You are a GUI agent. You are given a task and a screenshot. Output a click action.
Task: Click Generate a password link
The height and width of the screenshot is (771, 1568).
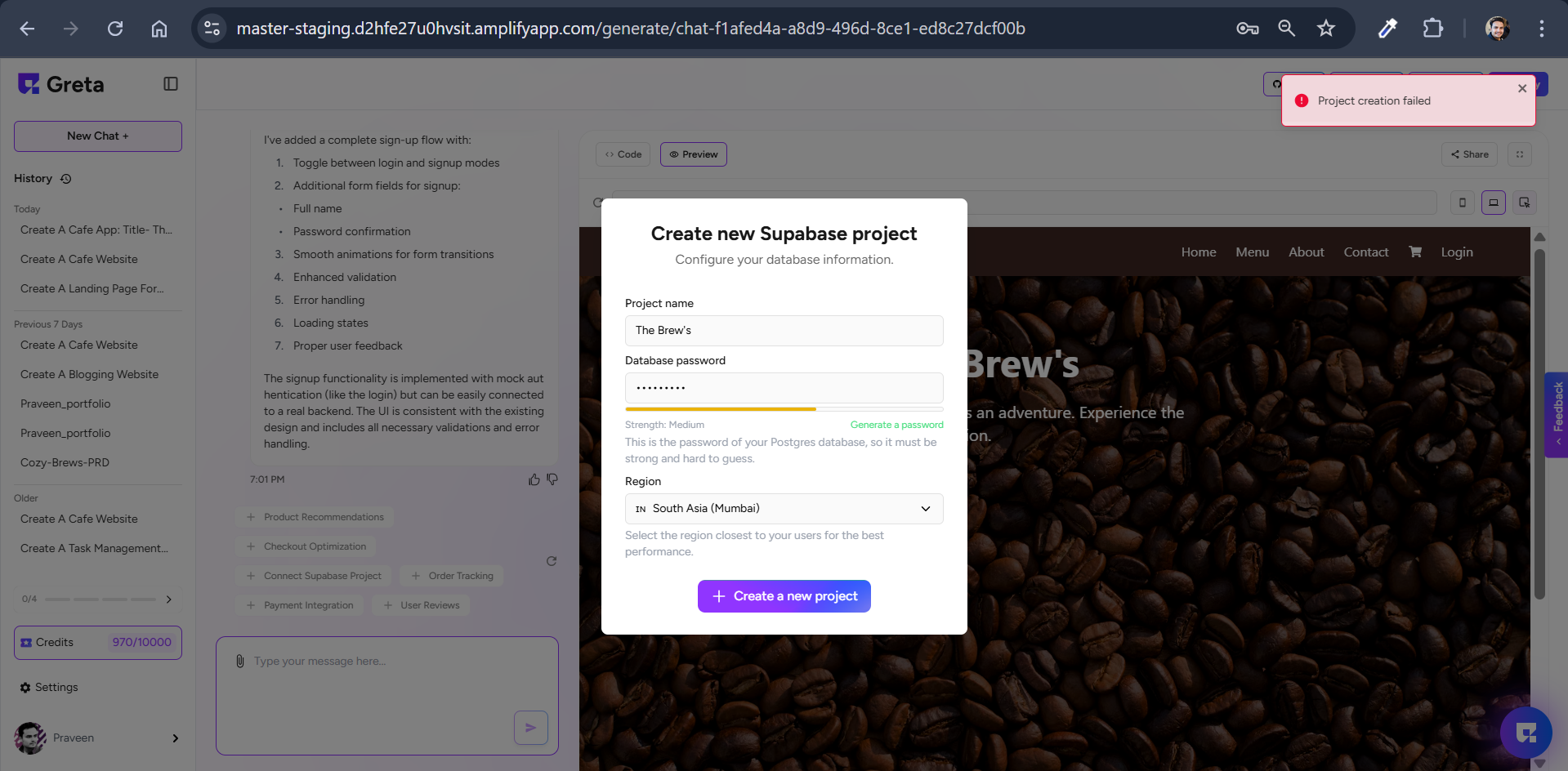(x=896, y=425)
